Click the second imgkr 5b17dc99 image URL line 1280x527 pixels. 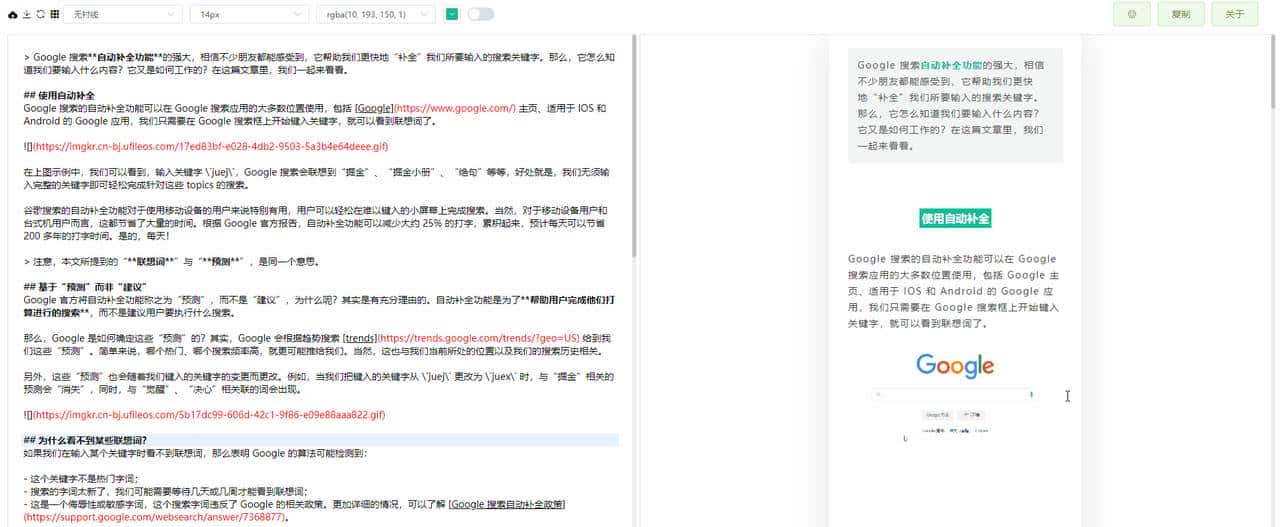tap(204, 414)
